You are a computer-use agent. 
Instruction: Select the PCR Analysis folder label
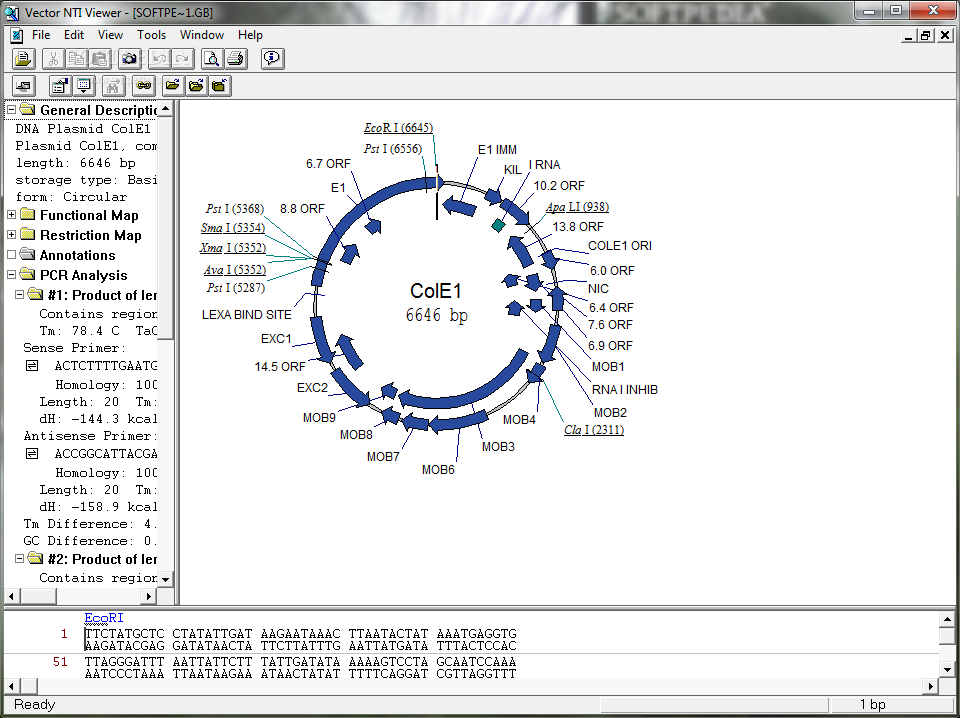click(x=83, y=275)
